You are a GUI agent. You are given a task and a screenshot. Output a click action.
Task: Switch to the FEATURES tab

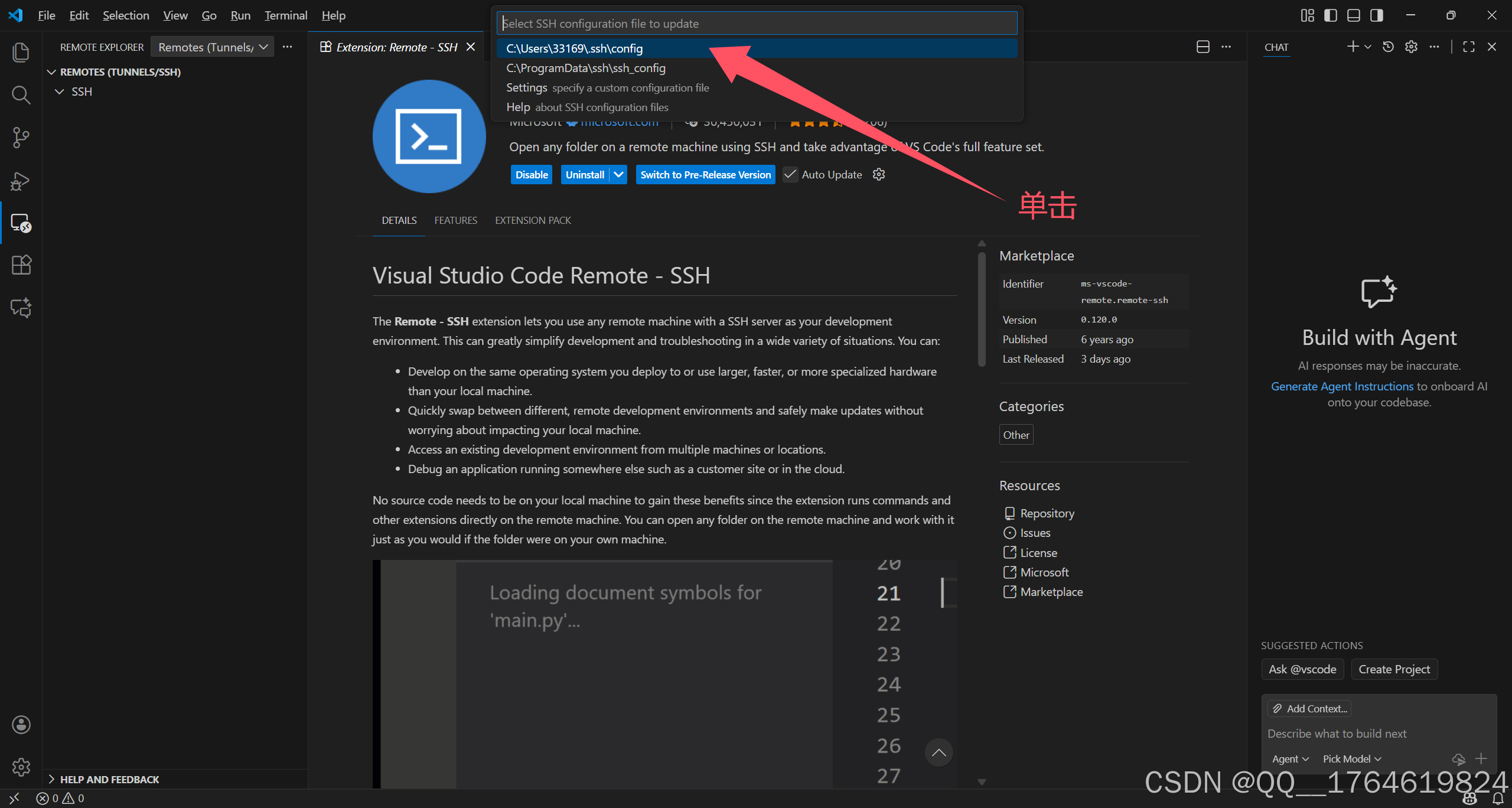tap(455, 220)
